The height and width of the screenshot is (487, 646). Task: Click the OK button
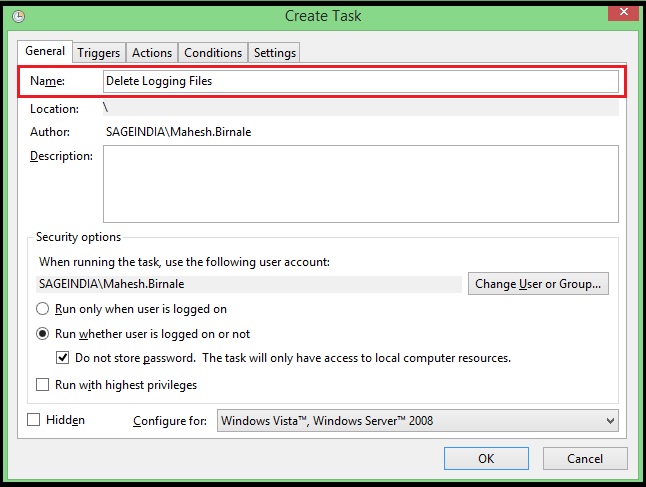486,459
